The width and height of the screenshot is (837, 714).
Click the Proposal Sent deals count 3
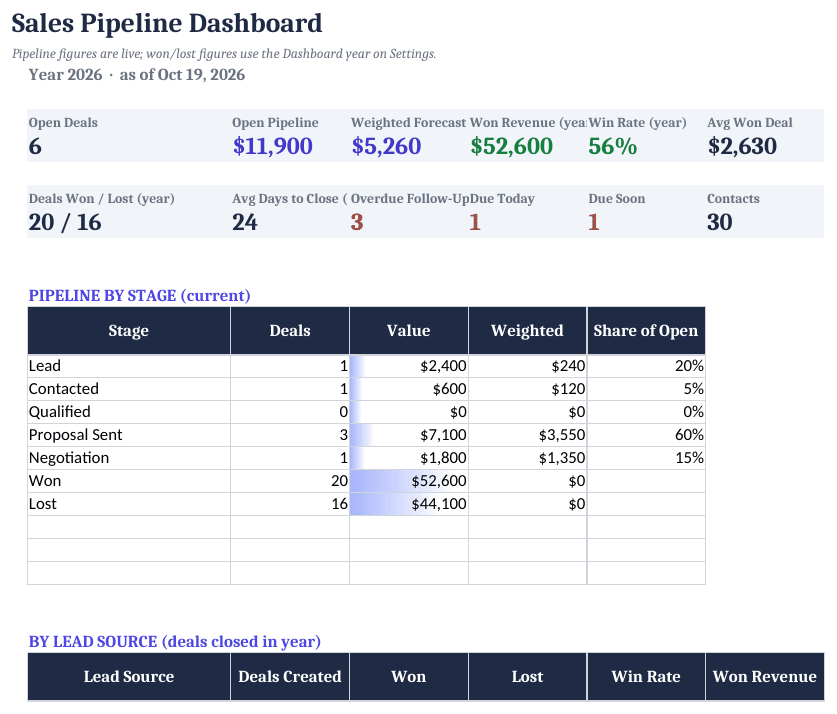click(x=290, y=435)
